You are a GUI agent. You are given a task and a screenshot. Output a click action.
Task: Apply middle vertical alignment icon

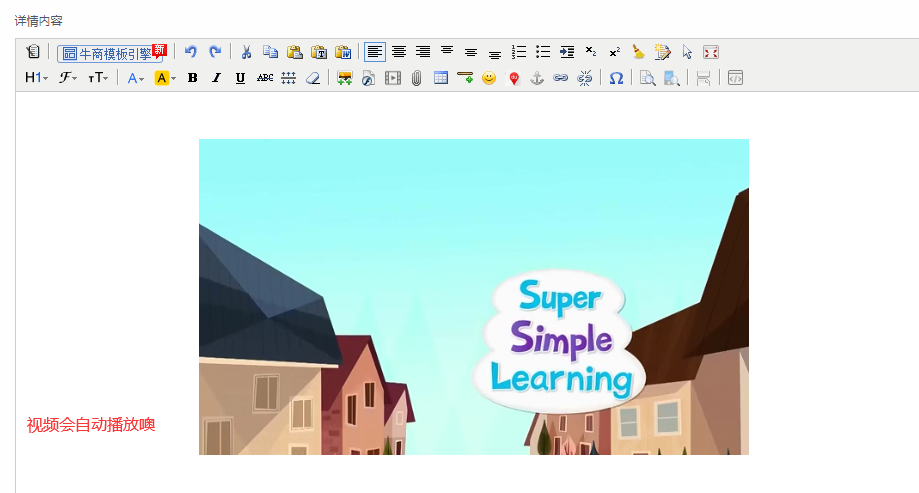point(471,52)
